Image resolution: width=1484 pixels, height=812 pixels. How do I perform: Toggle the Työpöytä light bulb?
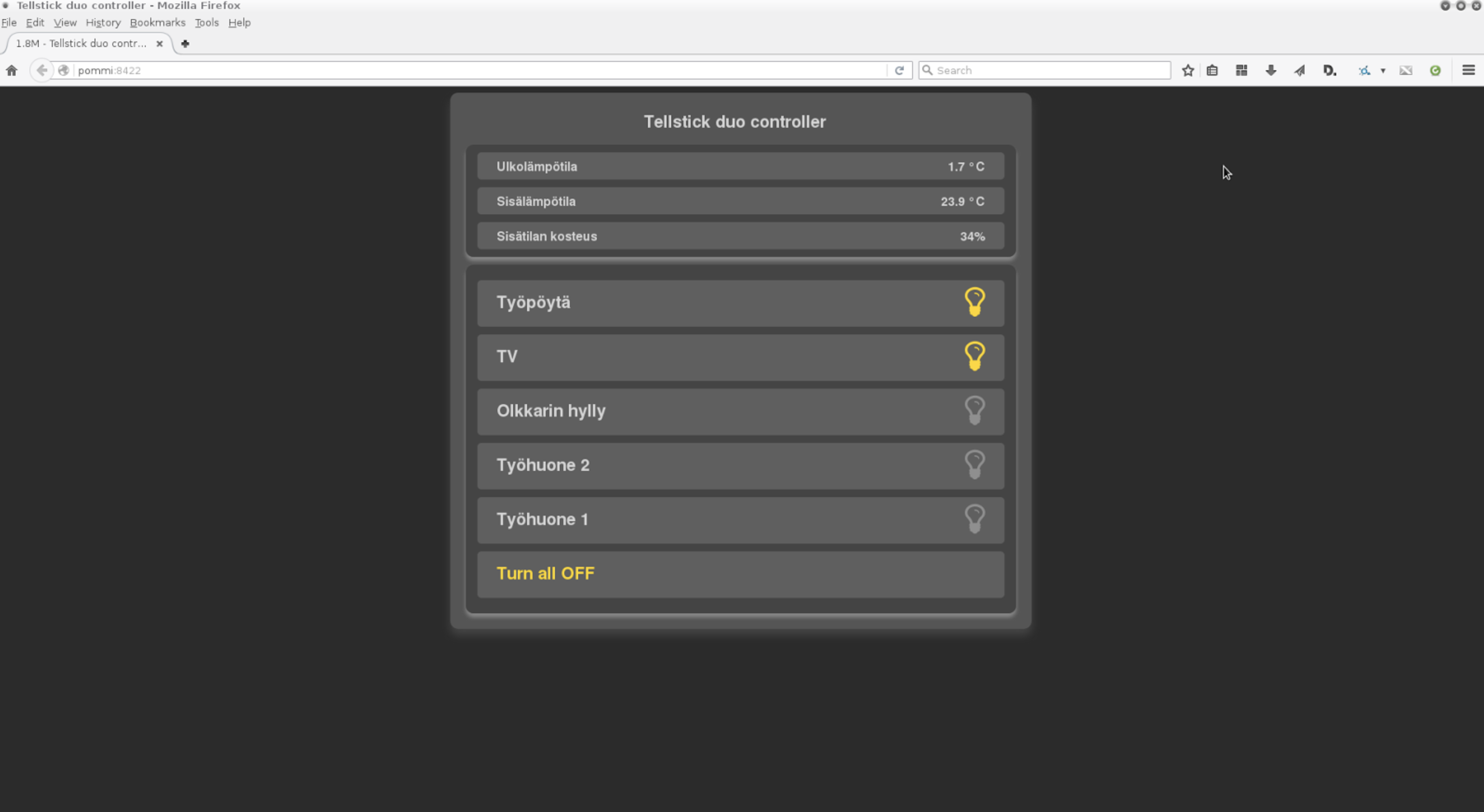pyautogui.click(x=974, y=302)
